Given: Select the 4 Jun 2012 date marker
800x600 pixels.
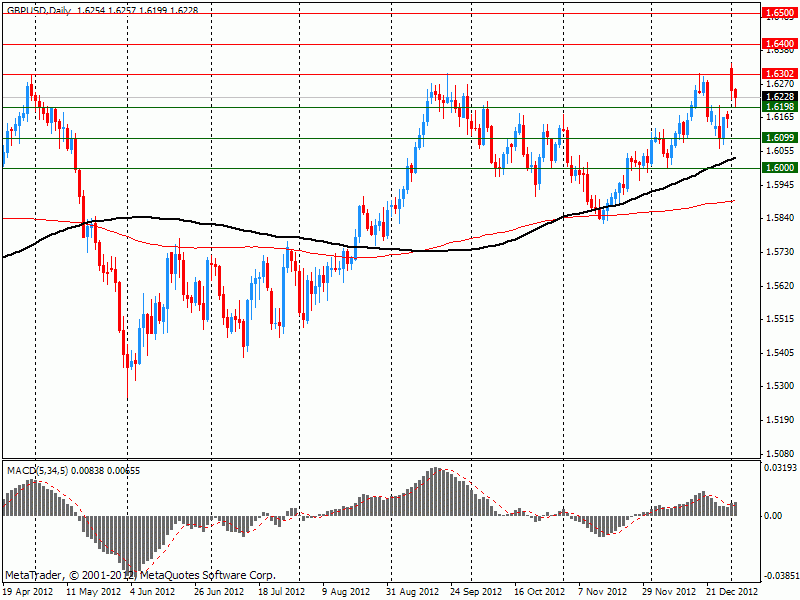Looking at the screenshot, I should 153,591.
